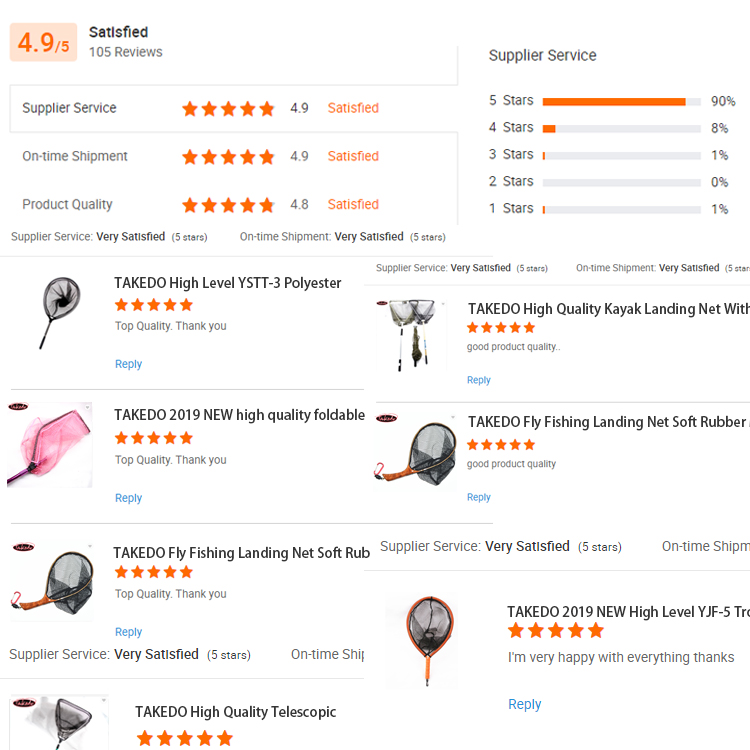This screenshot has width=750, height=750.
Task: Reply to the 'very happy with everything' review
Action: tap(524, 704)
